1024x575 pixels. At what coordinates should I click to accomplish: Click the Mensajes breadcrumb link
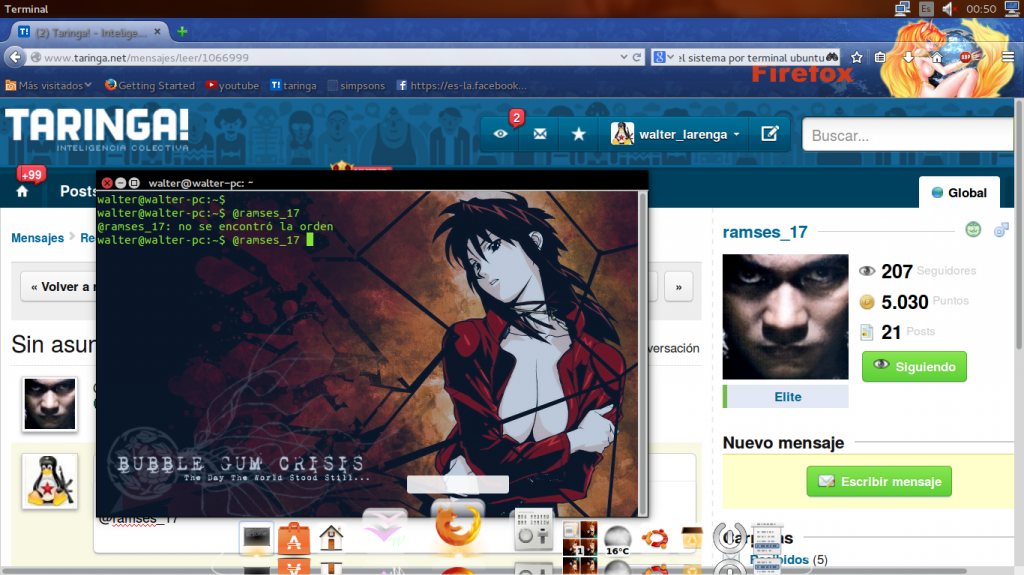[37, 238]
